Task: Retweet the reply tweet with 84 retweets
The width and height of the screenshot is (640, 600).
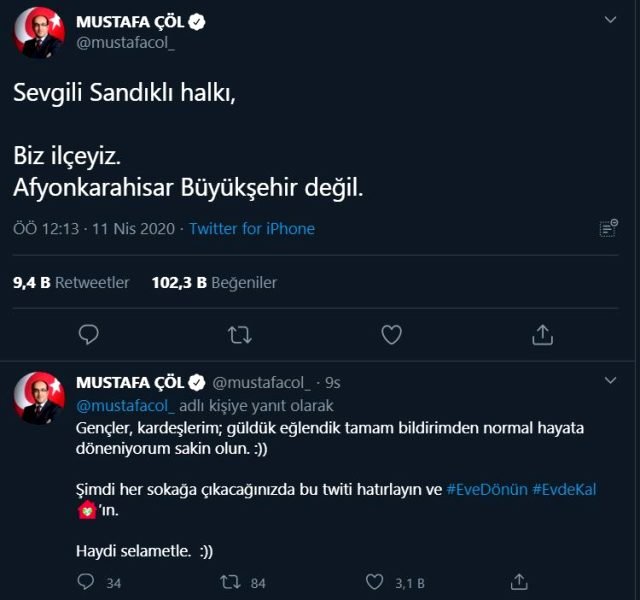Action: coord(229,581)
